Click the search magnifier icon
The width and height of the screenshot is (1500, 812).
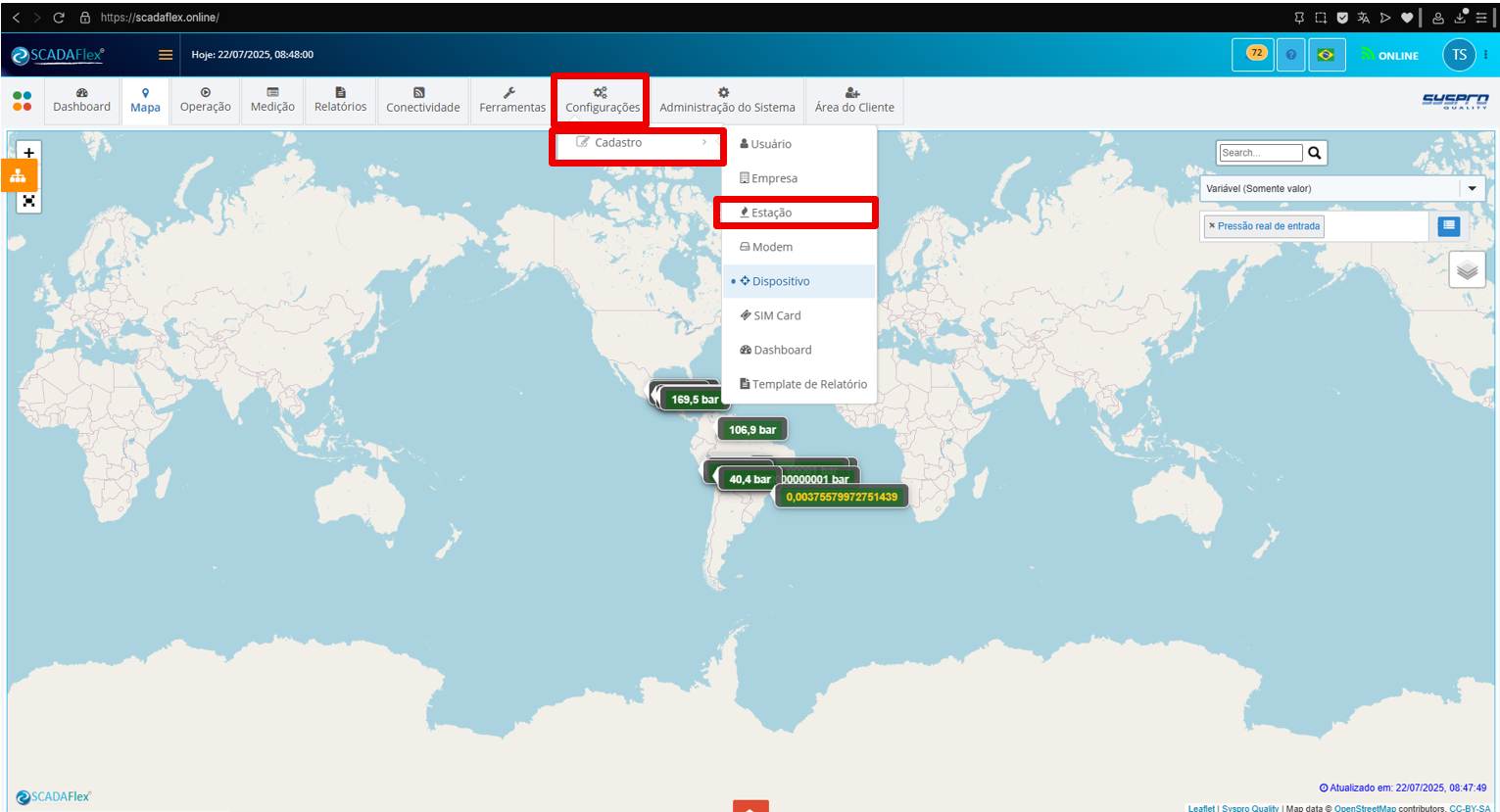point(1315,153)
